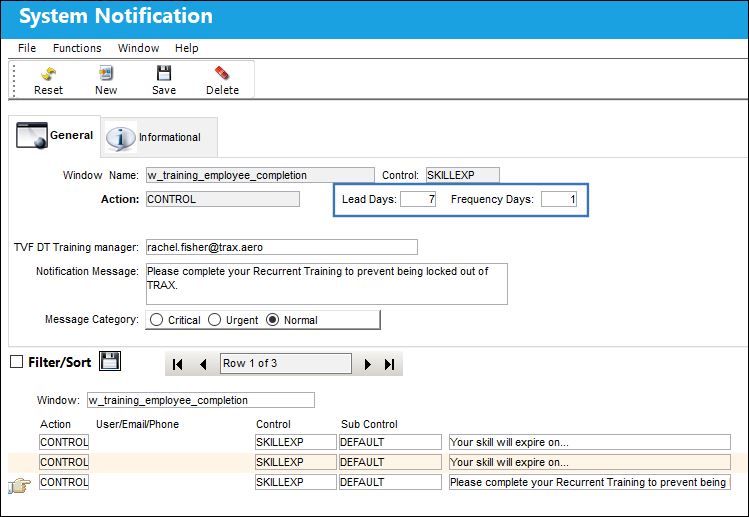Click the Sub Control column header
Screen dimensions: 749x517
click(x=369, y=424)
